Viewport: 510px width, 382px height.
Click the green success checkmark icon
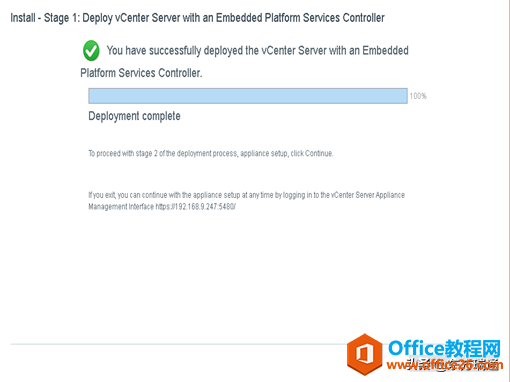(x=91, y=51)
